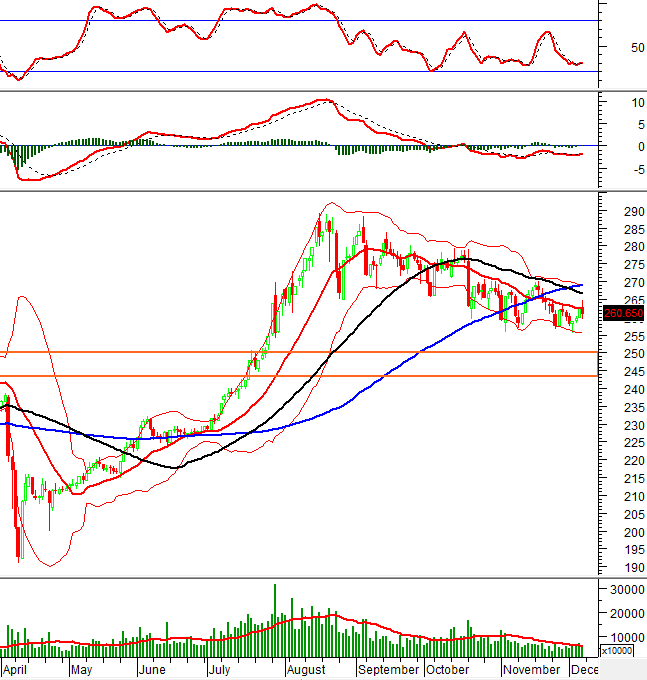Screen dimensions: 647x680
Task: Select the 30000 volume axis label
Action: tap(621, 590)
